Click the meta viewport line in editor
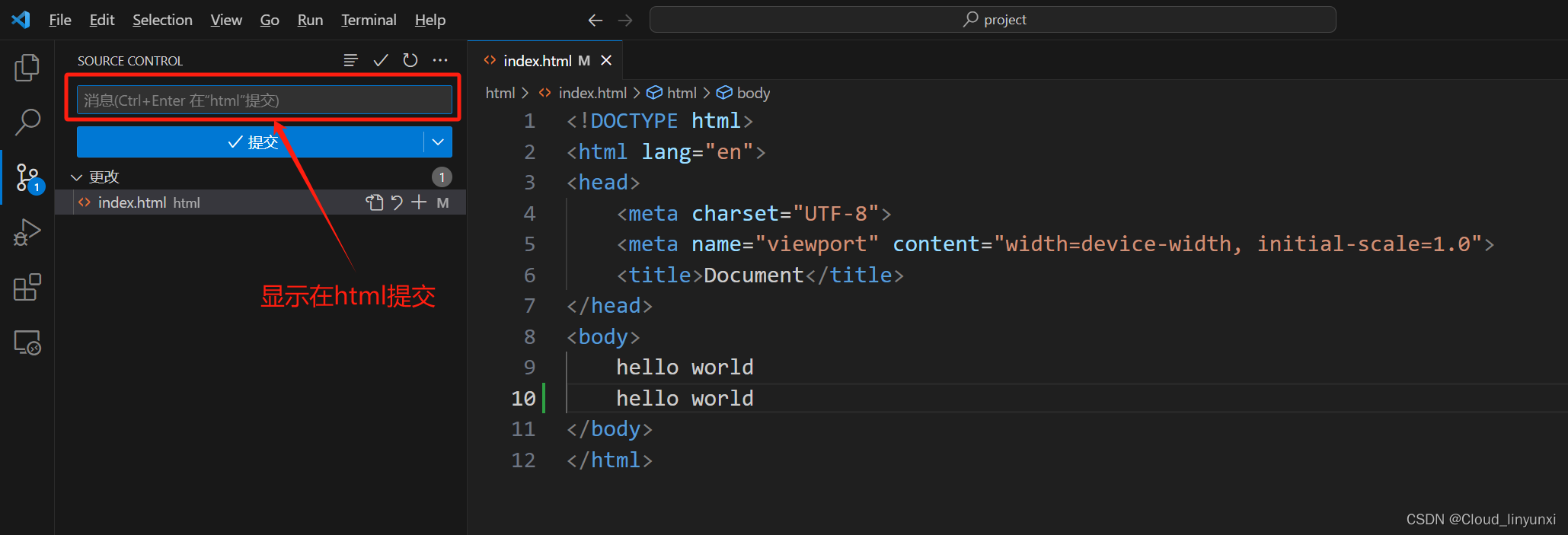 1055,244
